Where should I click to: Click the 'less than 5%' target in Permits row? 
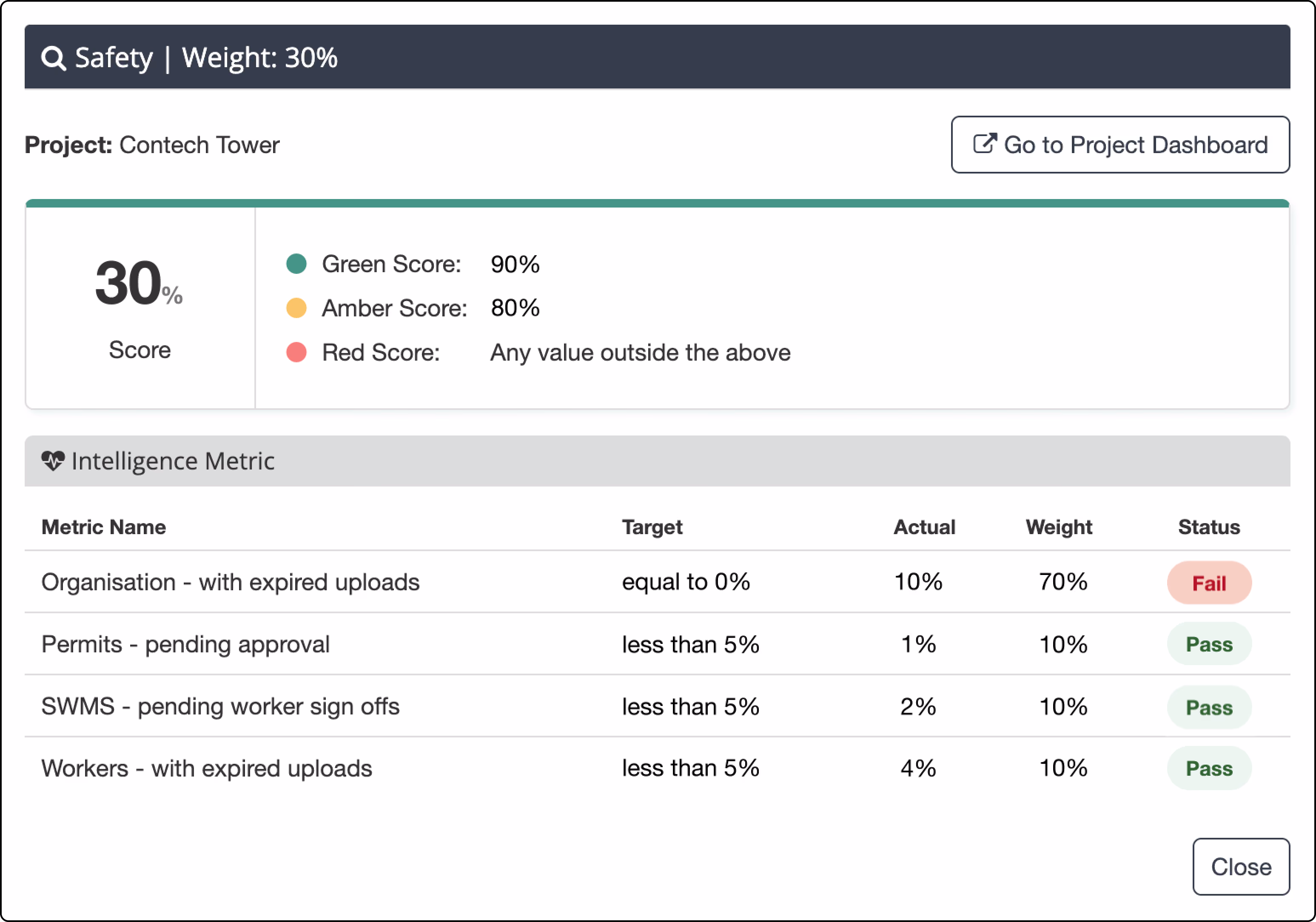coord(691,644)
